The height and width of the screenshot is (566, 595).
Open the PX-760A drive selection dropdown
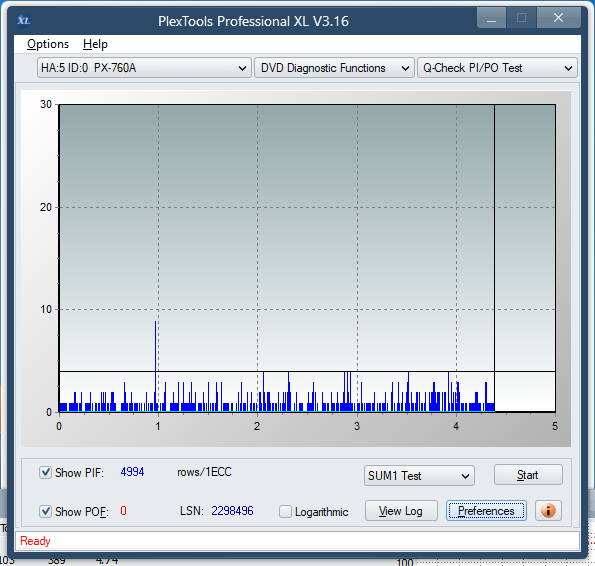click(x=144, y=68)
